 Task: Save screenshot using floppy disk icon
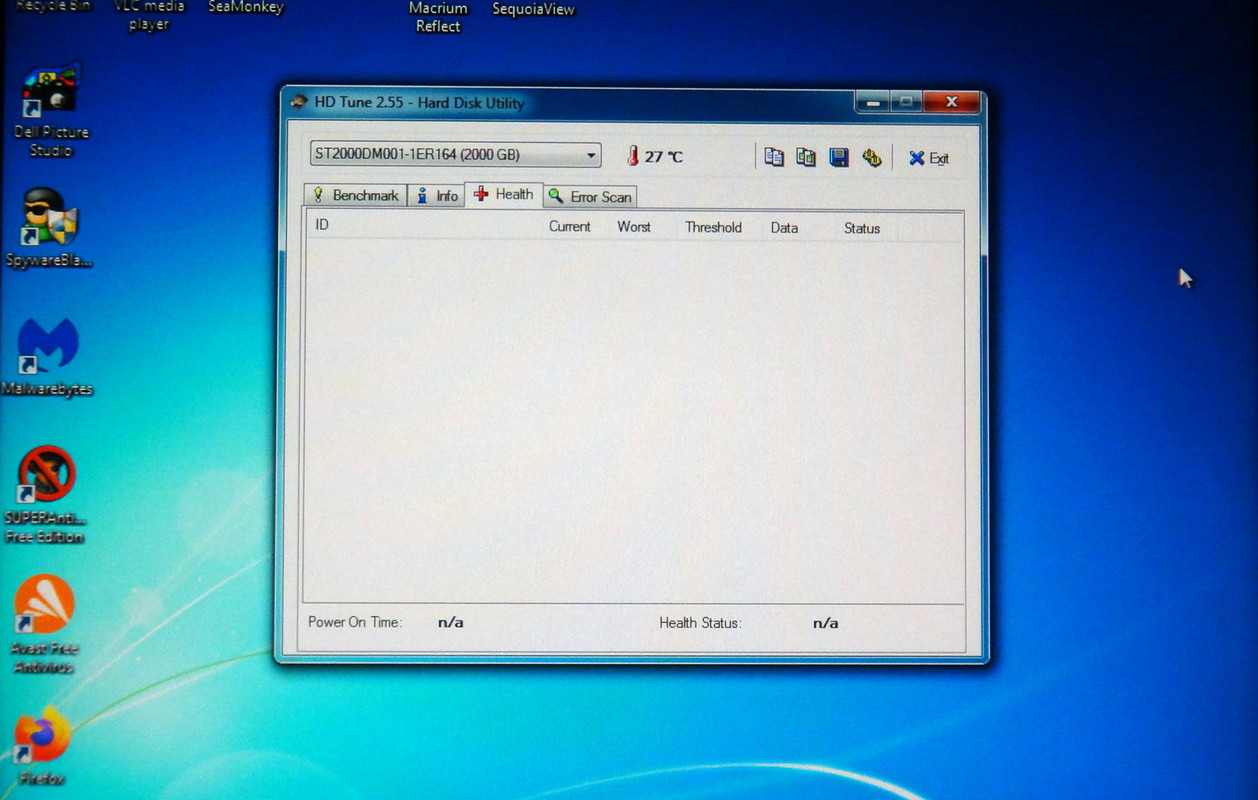839,157
